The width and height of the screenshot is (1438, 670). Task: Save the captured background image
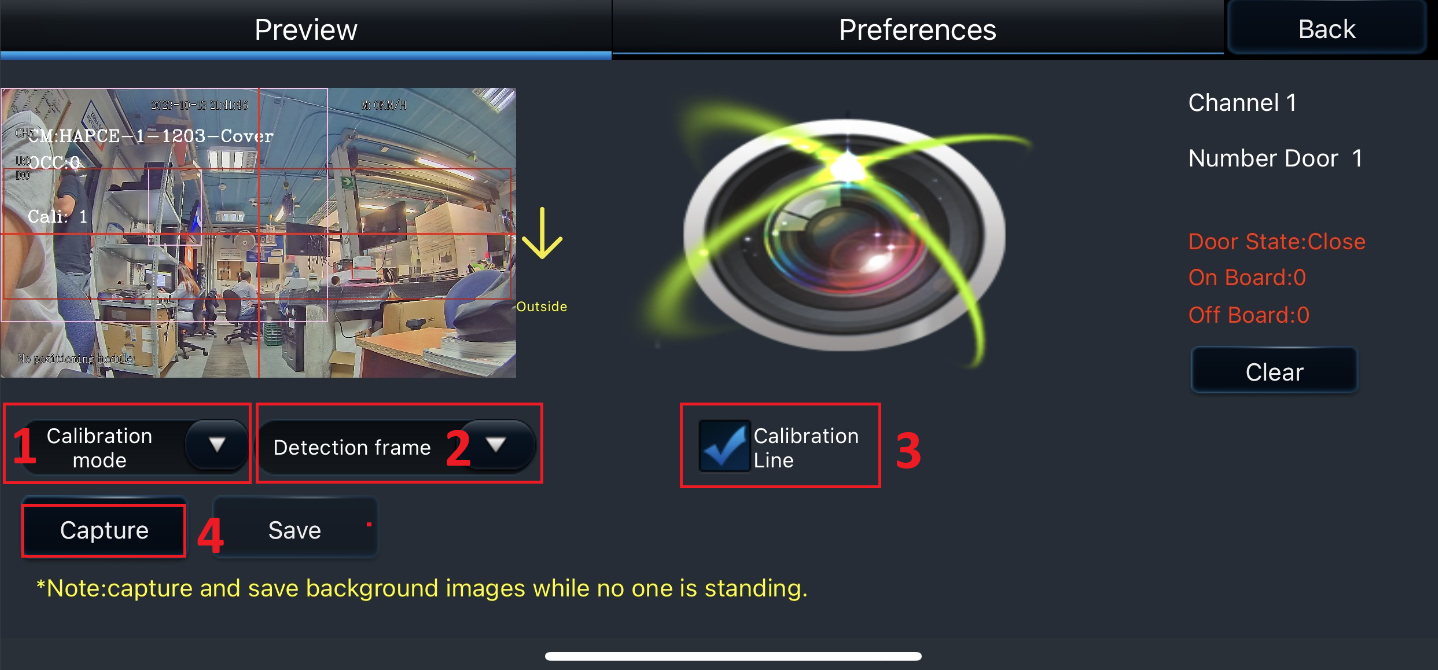[x=295, y=530]
